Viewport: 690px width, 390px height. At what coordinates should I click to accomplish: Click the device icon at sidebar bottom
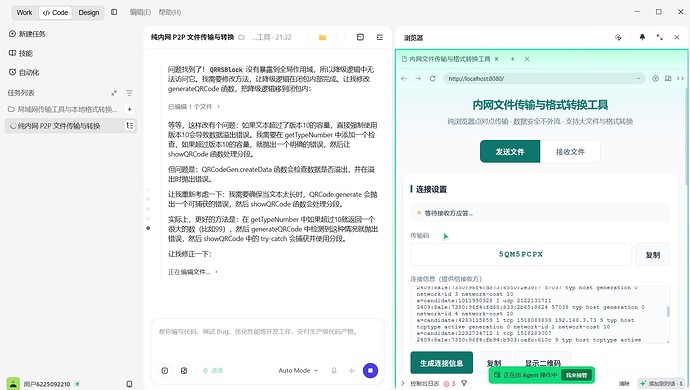click(x=129, y=384)
